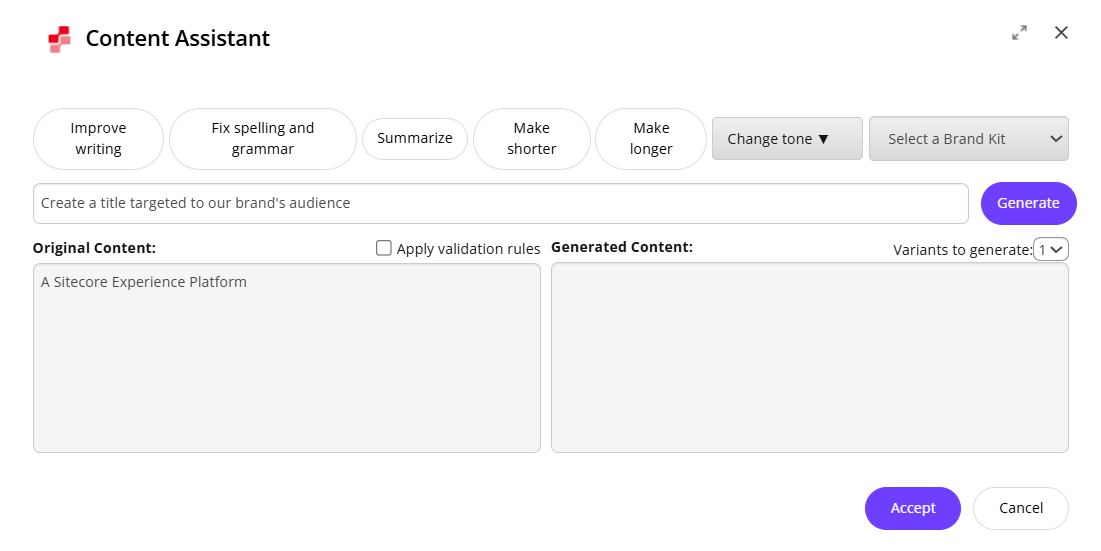Click the Original Content label
This screenshot has height=551, width=1101.
(94, 248)
